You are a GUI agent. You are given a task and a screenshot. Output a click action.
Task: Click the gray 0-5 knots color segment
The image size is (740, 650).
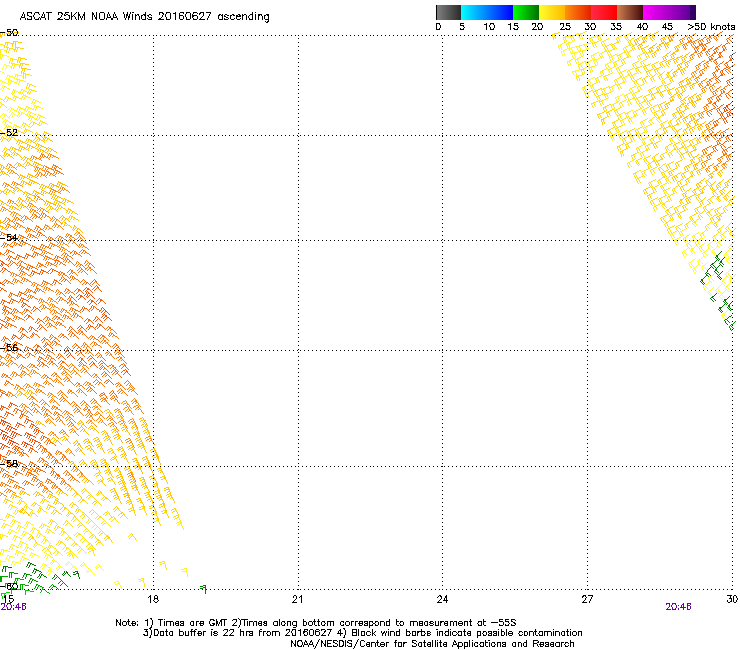[x=448, y=12]
